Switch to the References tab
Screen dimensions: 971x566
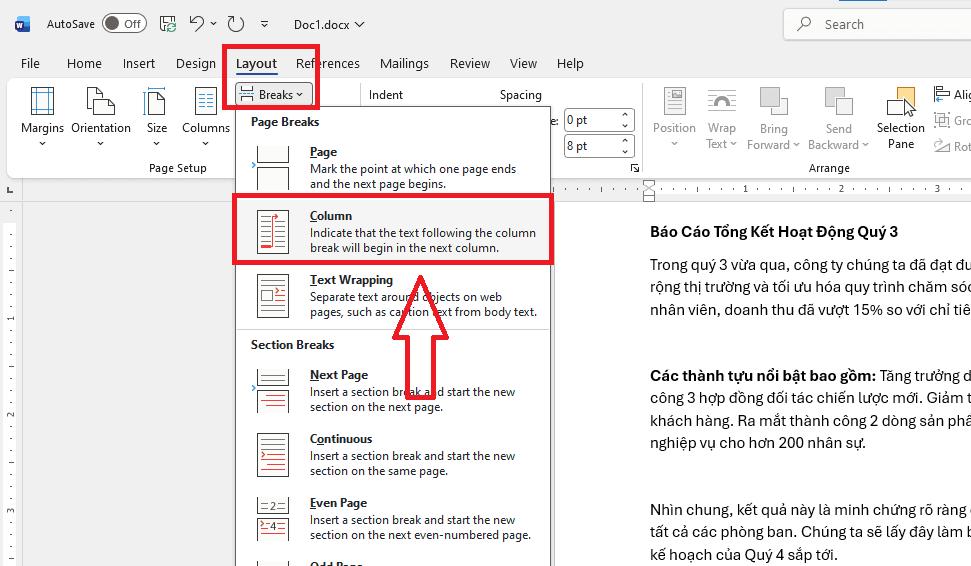coord(328,63)
